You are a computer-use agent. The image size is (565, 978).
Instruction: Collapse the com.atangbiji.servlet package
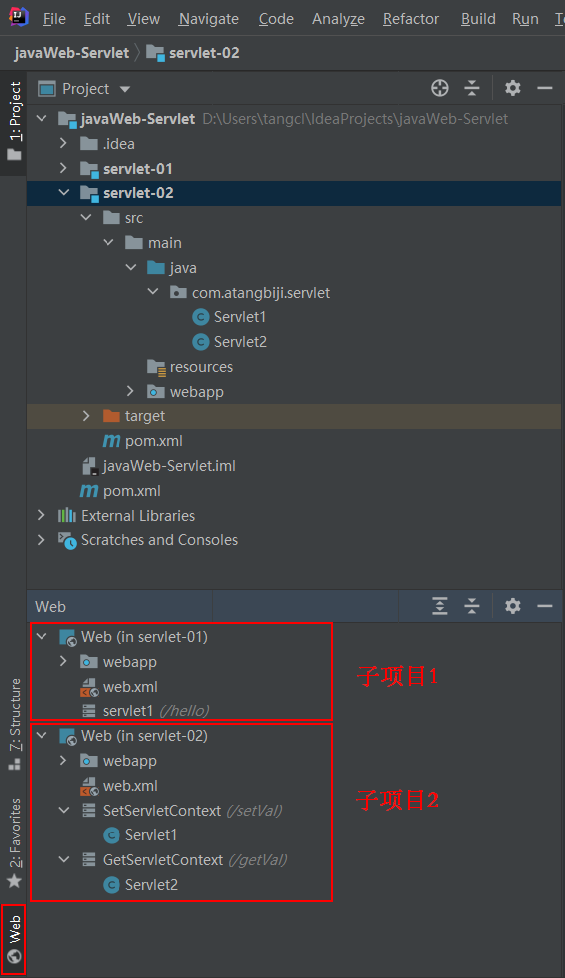153,292
